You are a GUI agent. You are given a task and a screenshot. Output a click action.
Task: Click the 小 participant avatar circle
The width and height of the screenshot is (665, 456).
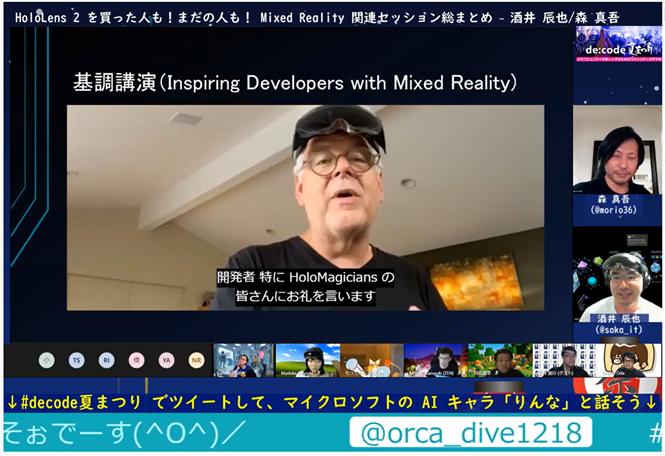tap(47, 361)
